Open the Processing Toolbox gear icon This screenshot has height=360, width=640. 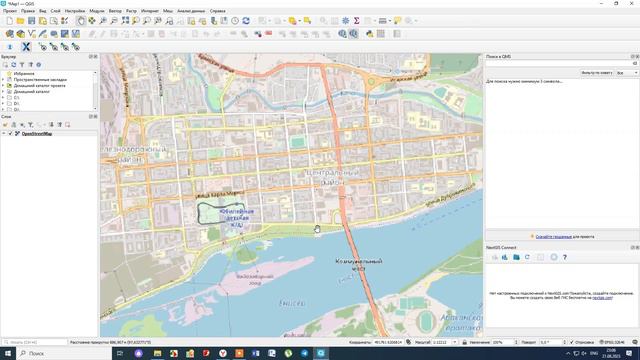pos(345,21)
